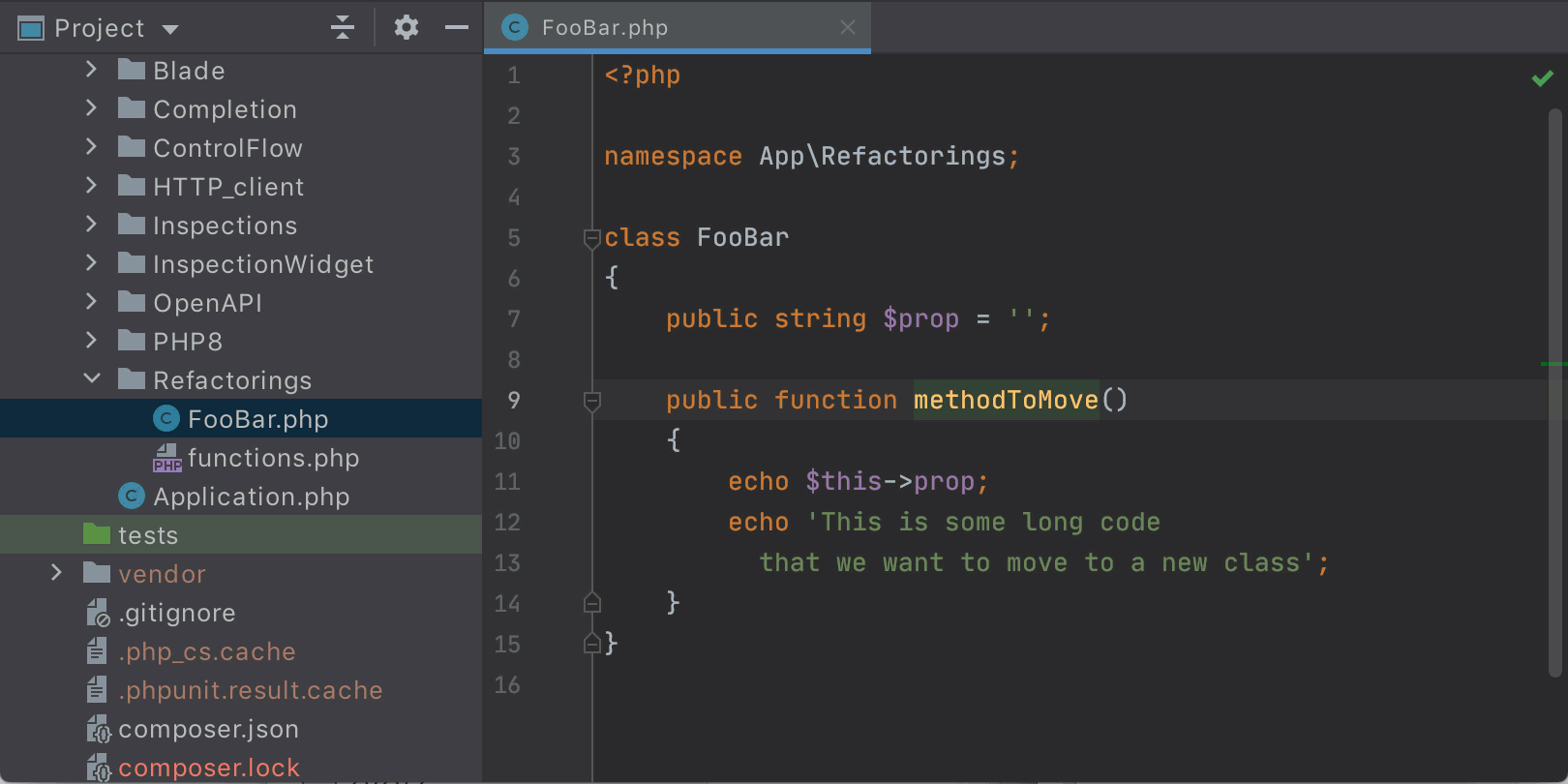Click the green inspection checkmark icon
Viewport: 1568px width, 784px height.
(x=1542, y=78)
